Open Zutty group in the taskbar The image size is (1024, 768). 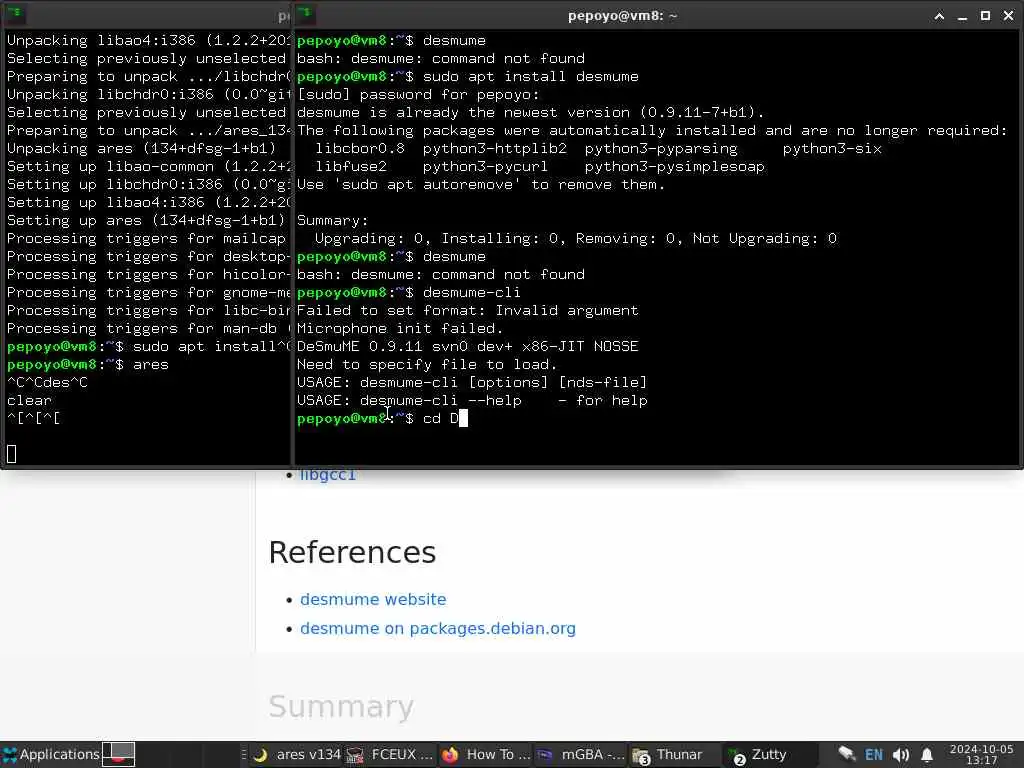(769, 754)
